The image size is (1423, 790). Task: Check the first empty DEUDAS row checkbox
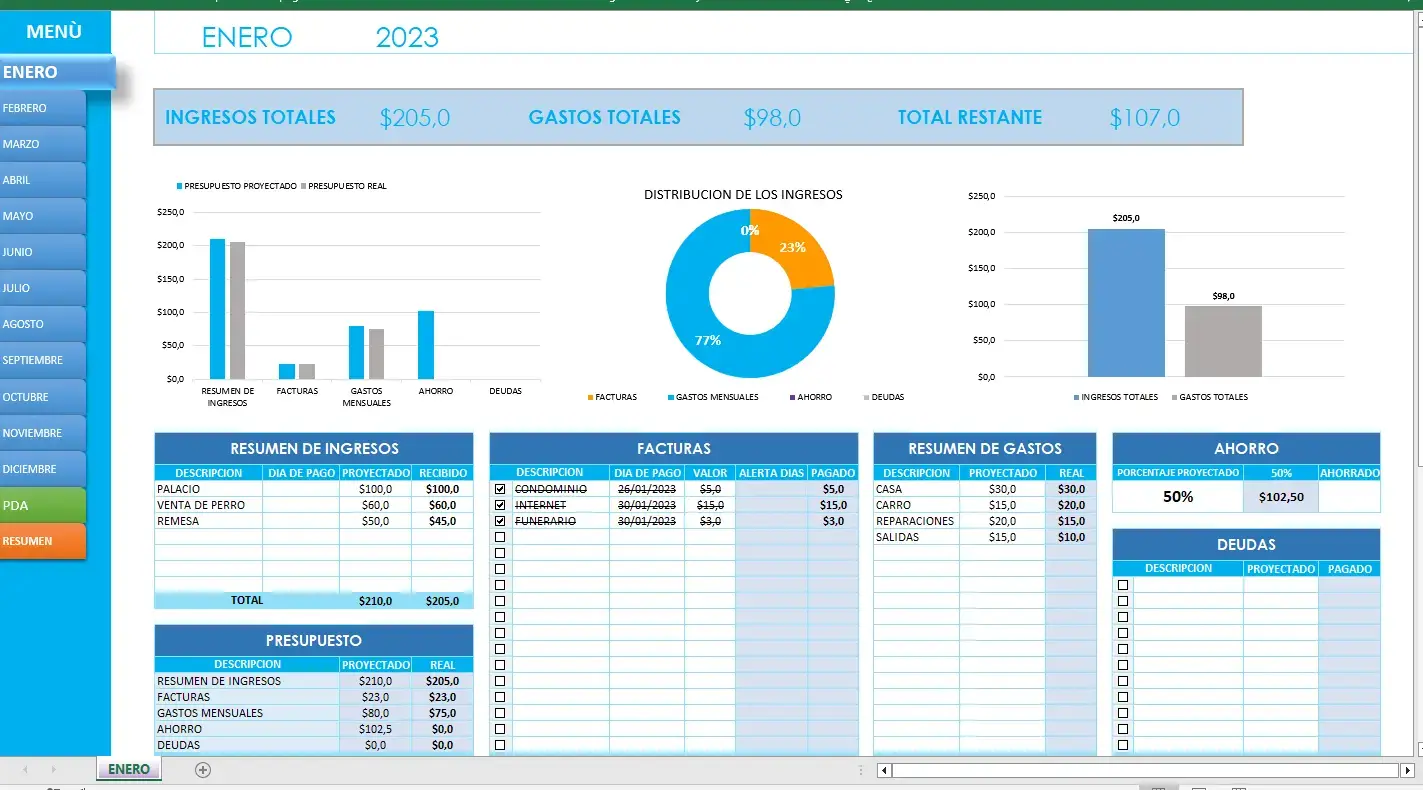pos(1123,585)
